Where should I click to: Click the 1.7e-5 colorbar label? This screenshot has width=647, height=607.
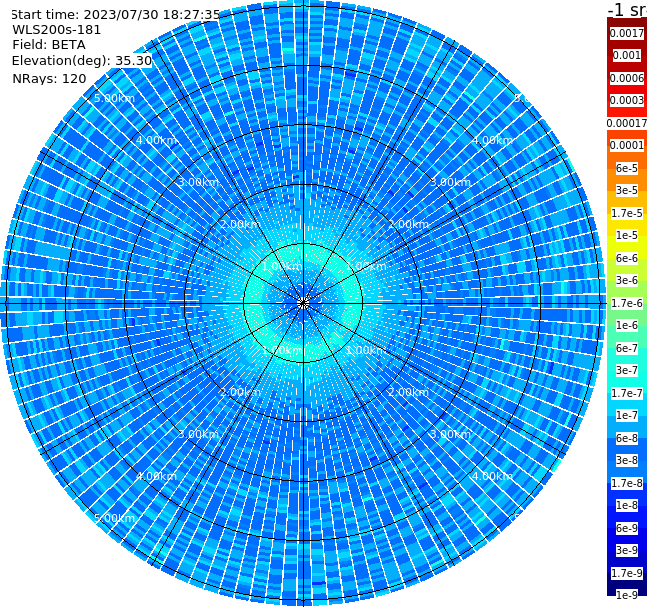tap(627, 213)
